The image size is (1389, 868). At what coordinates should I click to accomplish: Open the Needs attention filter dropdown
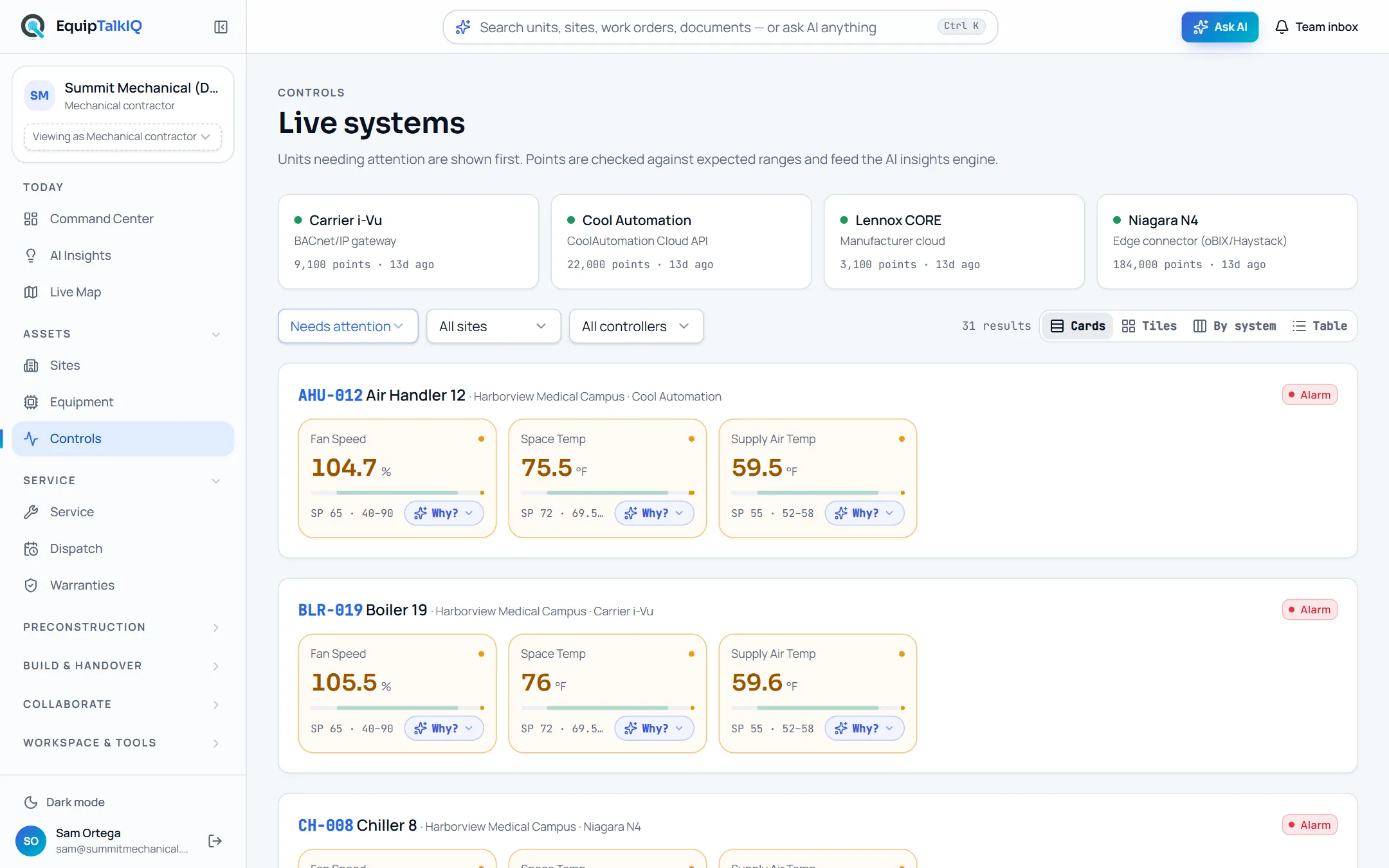pyautogui.click(x=348, y=326)
